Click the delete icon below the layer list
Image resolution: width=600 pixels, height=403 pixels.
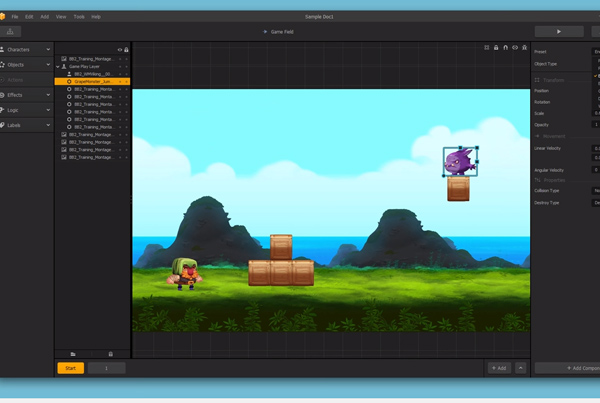tap(110, 354)
